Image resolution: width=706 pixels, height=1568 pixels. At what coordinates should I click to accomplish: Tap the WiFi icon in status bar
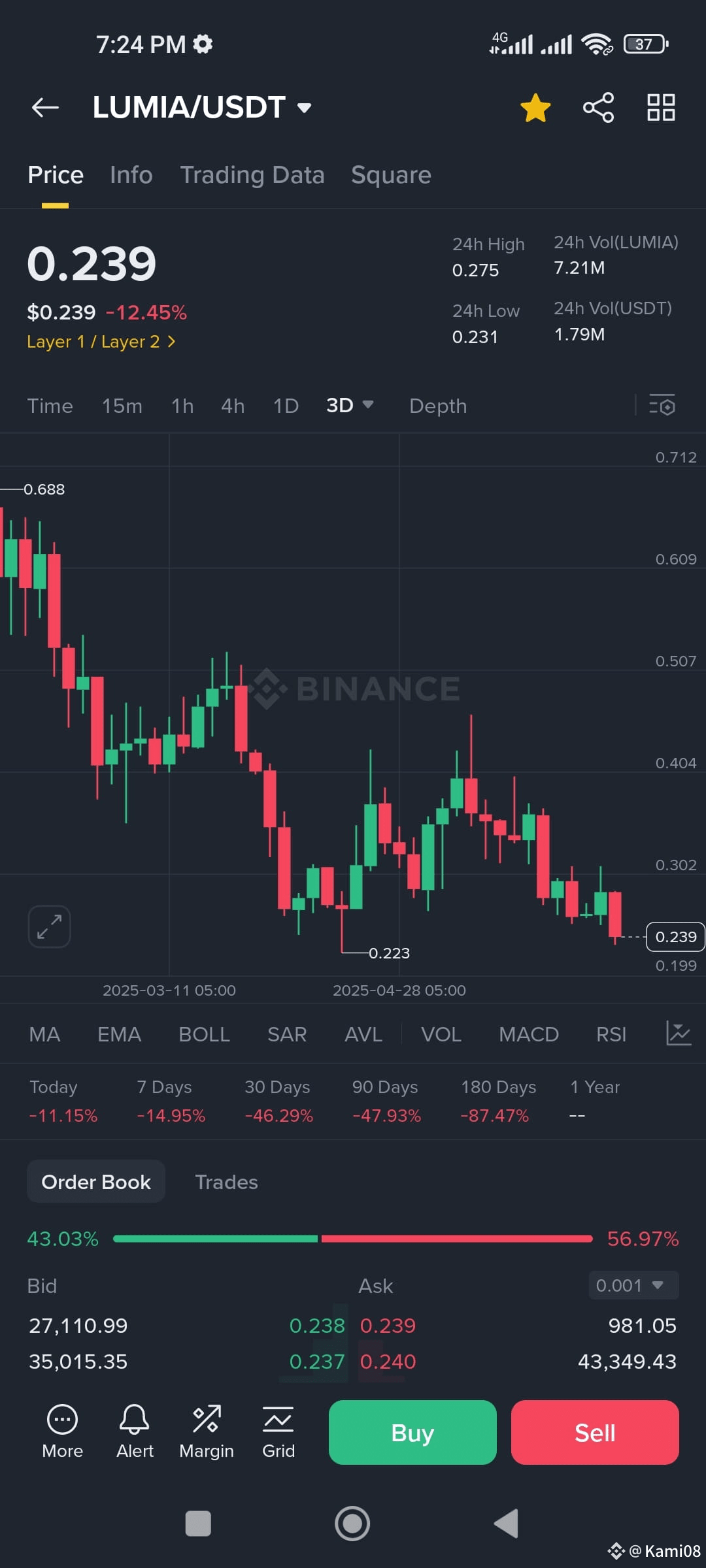(597, 44)
